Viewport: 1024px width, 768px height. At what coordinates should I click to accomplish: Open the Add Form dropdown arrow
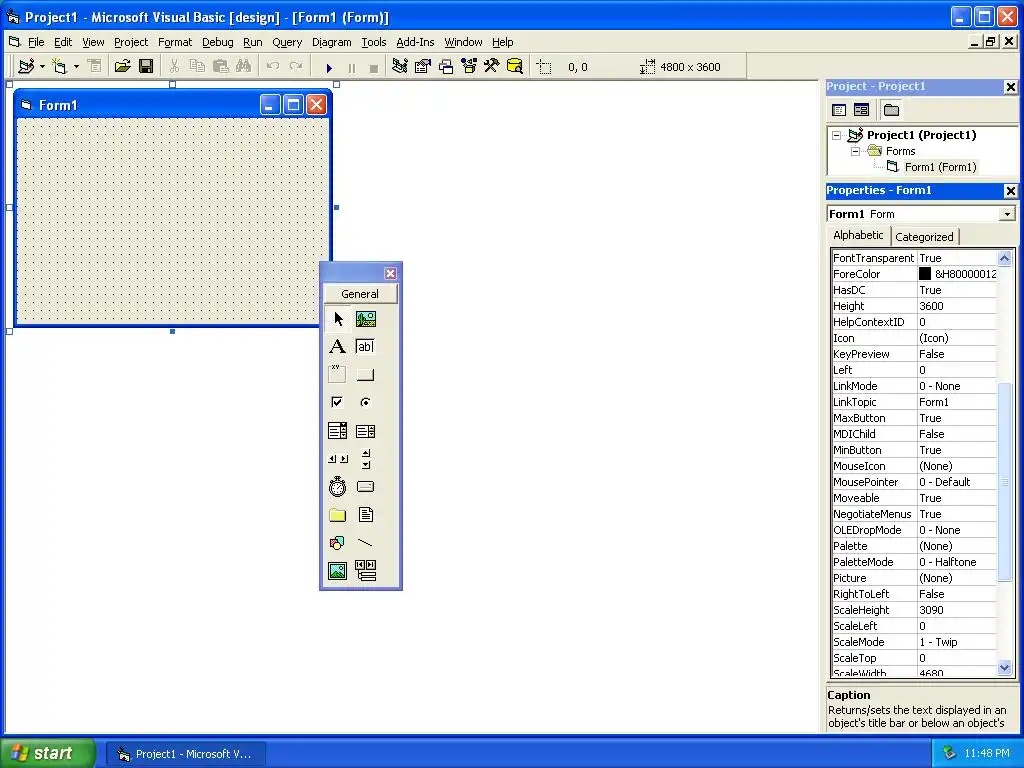(76, 66)
